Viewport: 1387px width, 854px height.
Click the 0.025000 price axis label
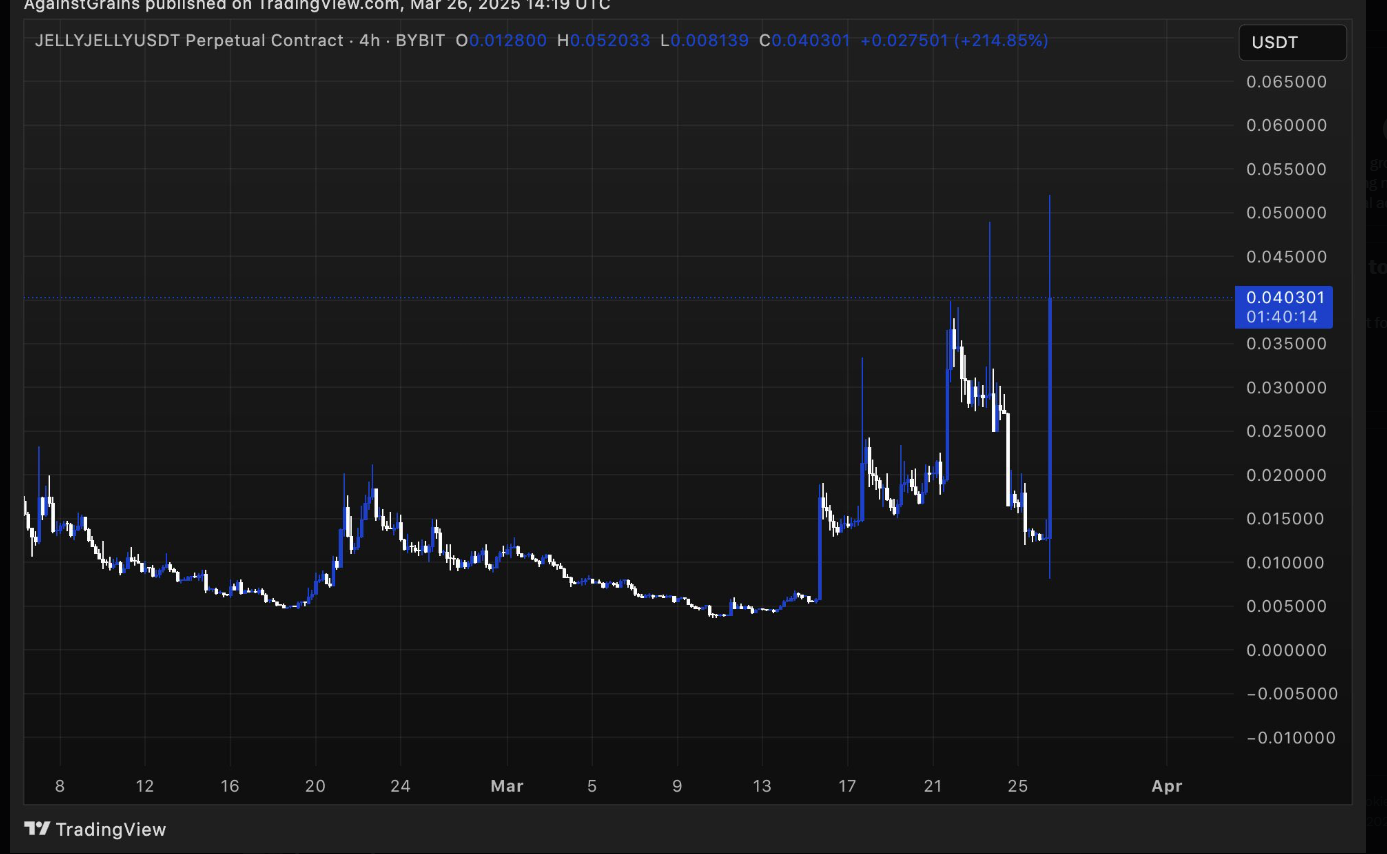pyautogui.click(x=1286, y=432)
